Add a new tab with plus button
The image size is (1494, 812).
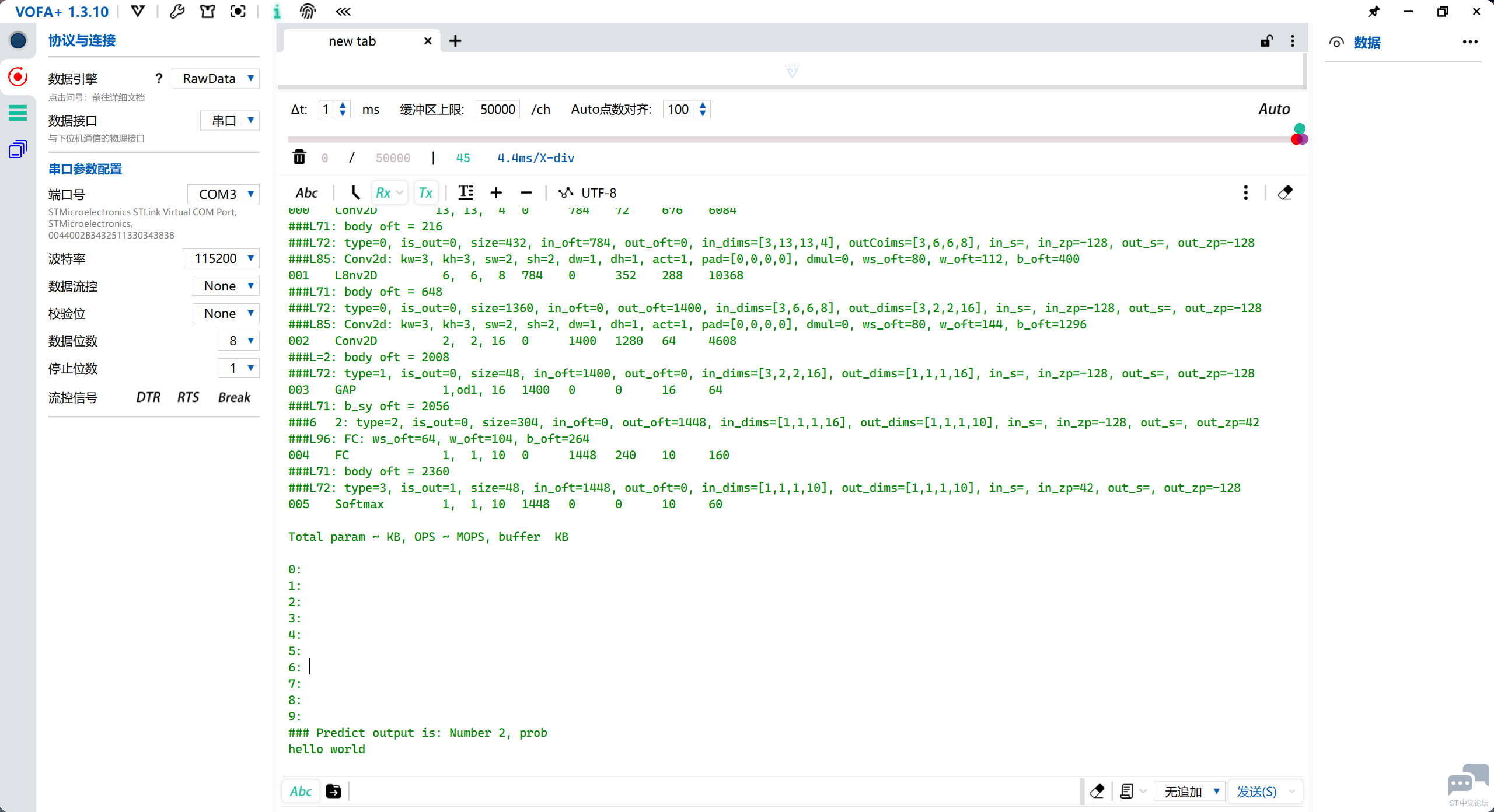pos(455,41)
